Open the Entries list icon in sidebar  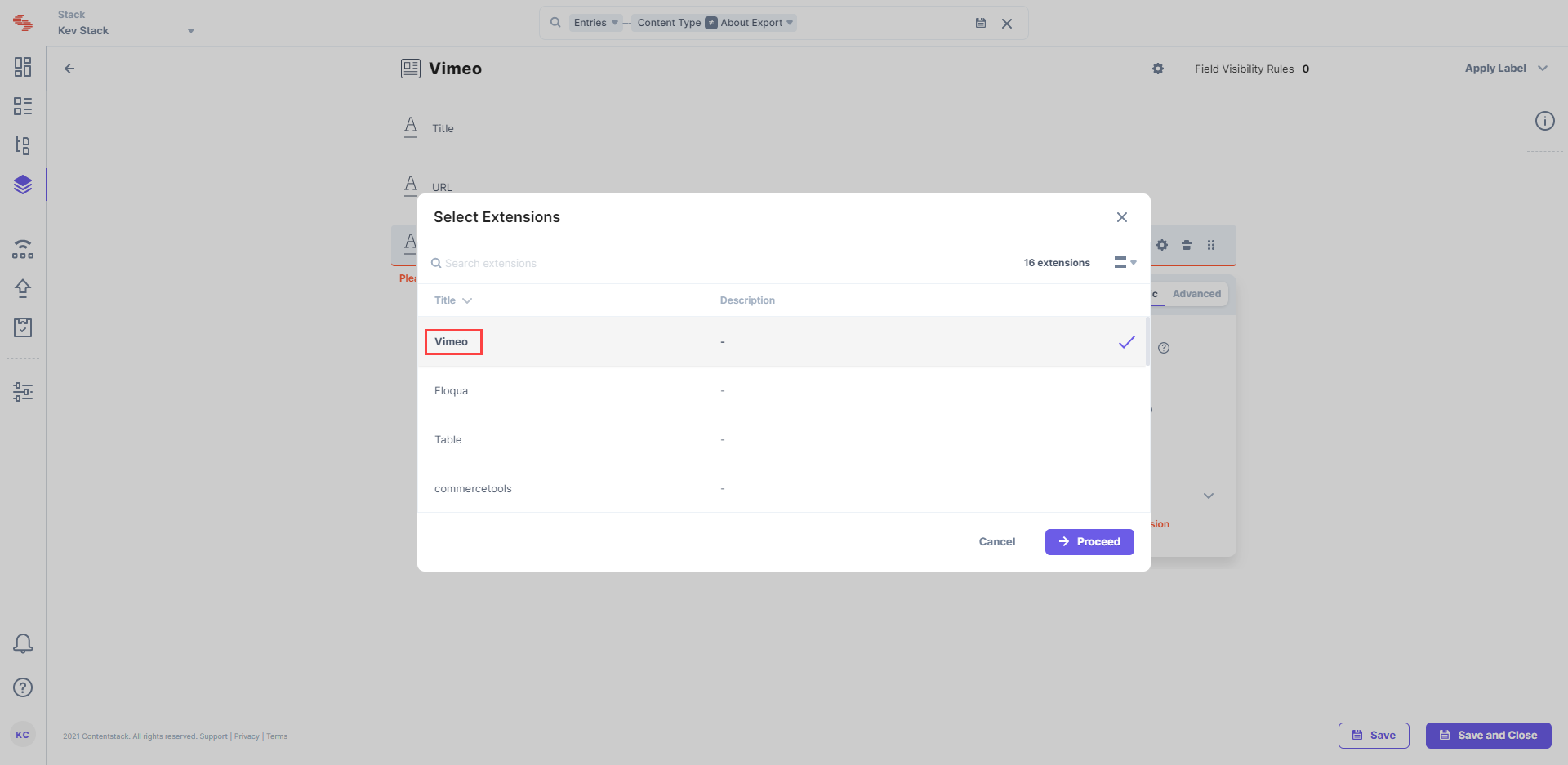point(23,106)
